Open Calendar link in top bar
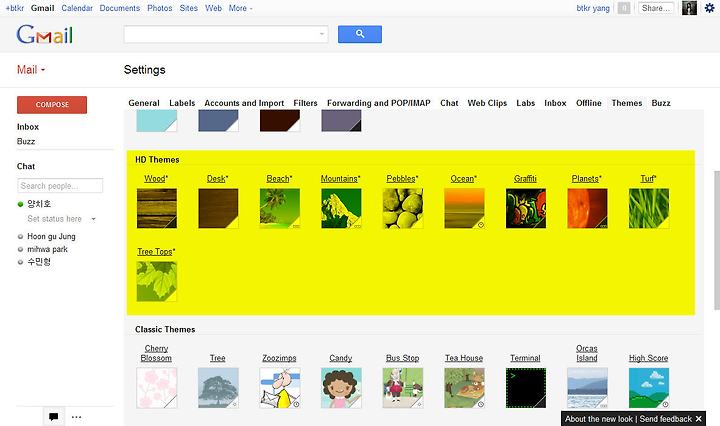The image size is (720, 426). pyautogui.click(x=77, y=8)
